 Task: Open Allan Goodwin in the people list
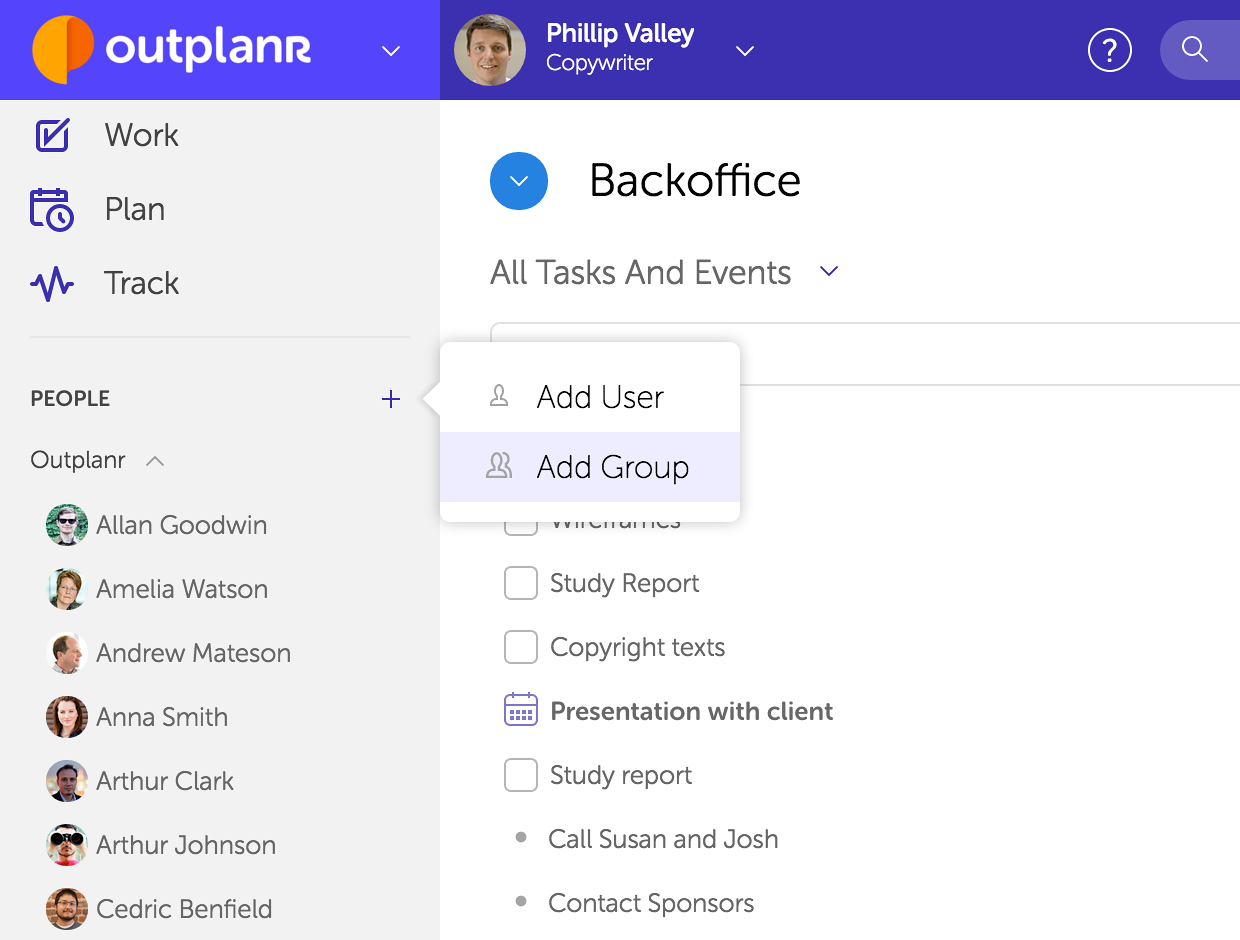tap(181, 525)
